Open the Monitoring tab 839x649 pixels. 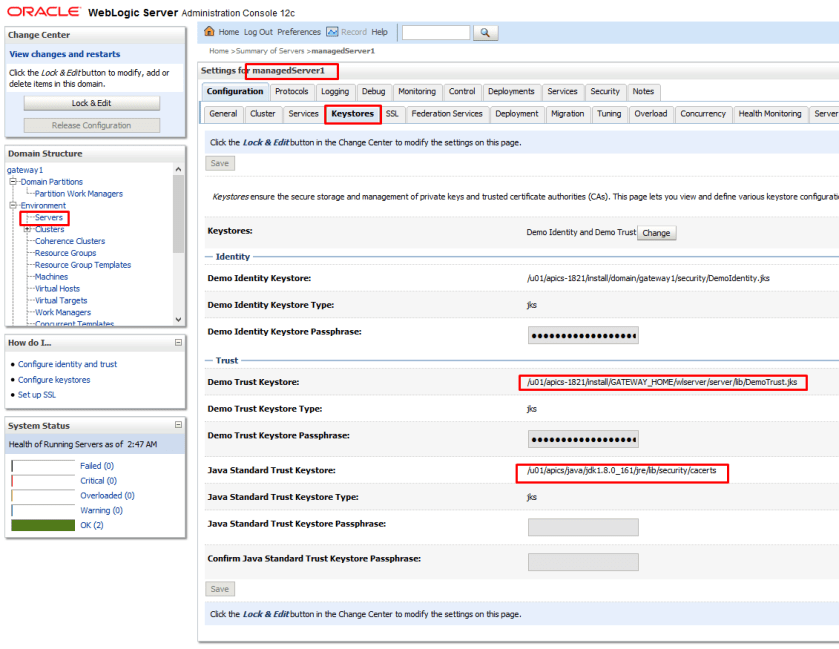coord(417,92)
